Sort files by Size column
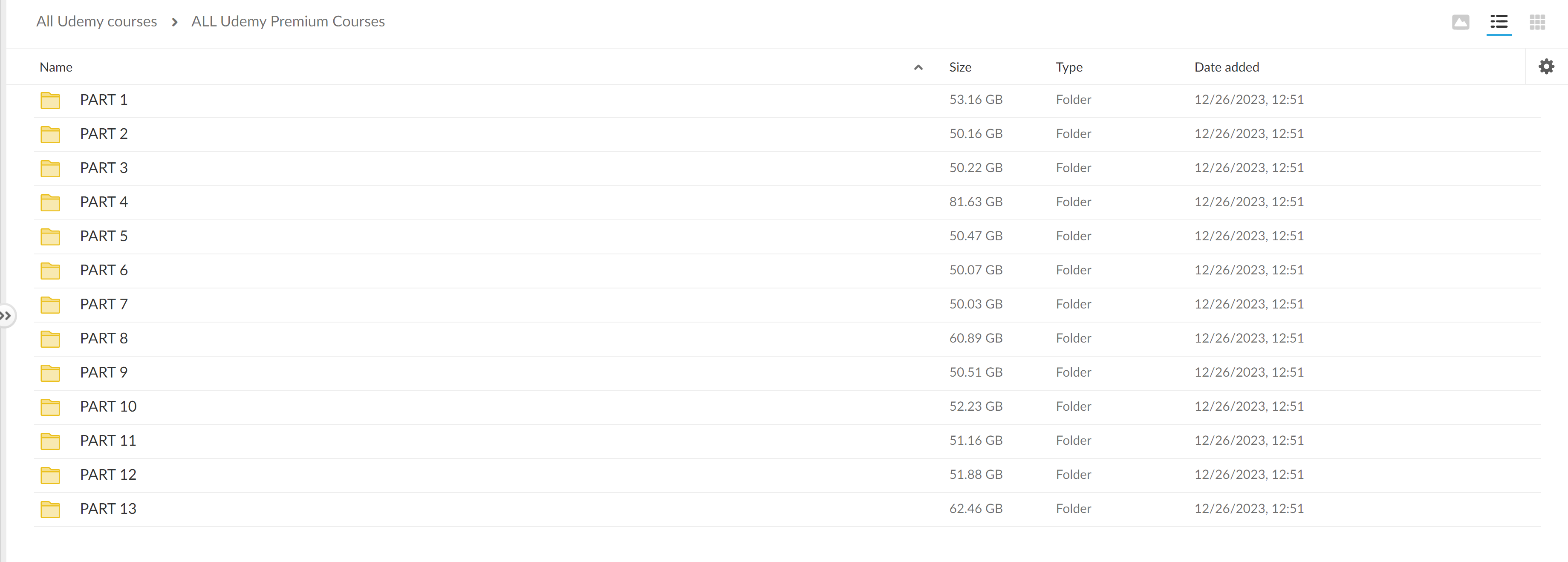The image size is (1568, 562). [960, 67]
